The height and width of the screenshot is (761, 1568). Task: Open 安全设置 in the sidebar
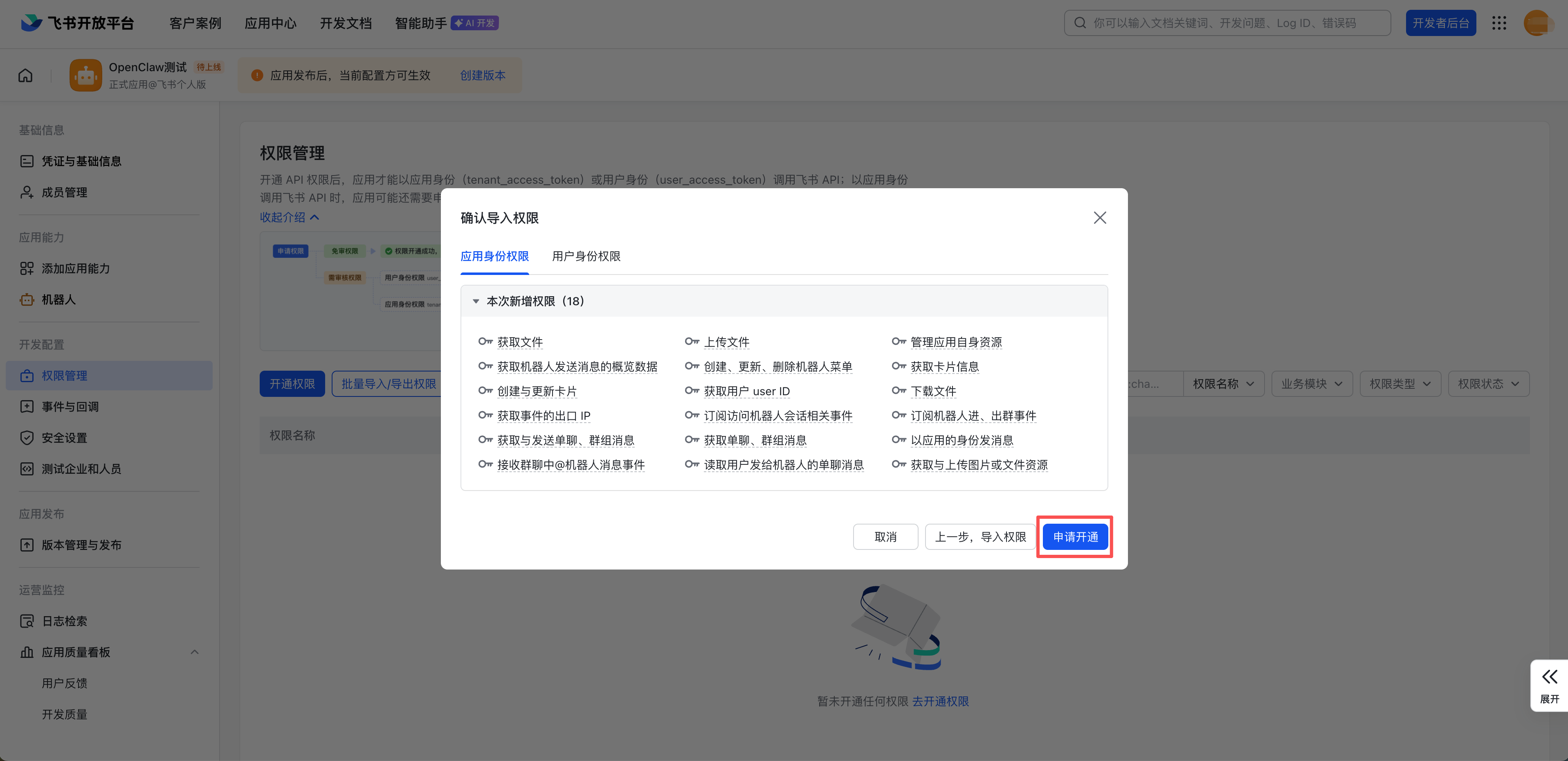pos(64,438)
